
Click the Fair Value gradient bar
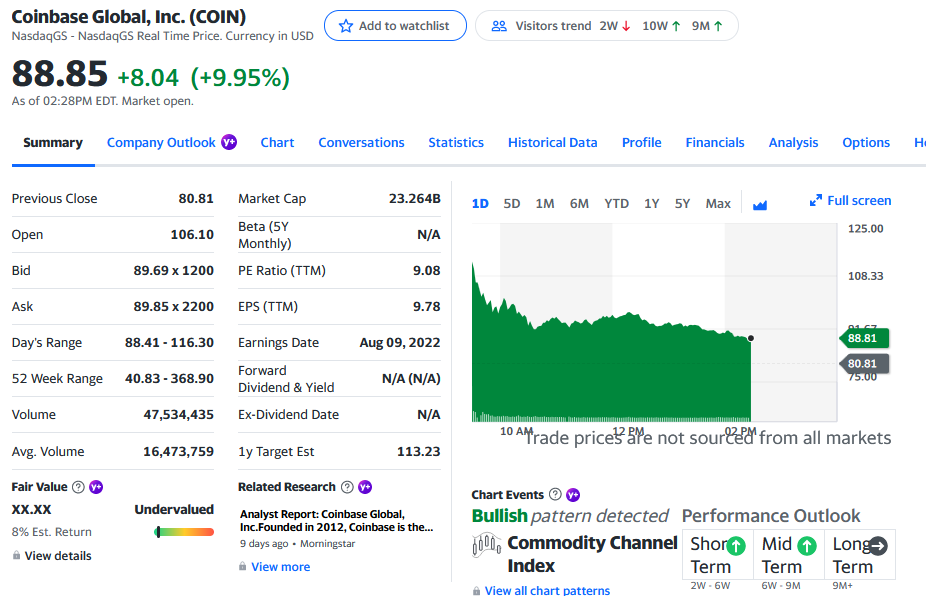pyautogui.click(x=184, y=532)
